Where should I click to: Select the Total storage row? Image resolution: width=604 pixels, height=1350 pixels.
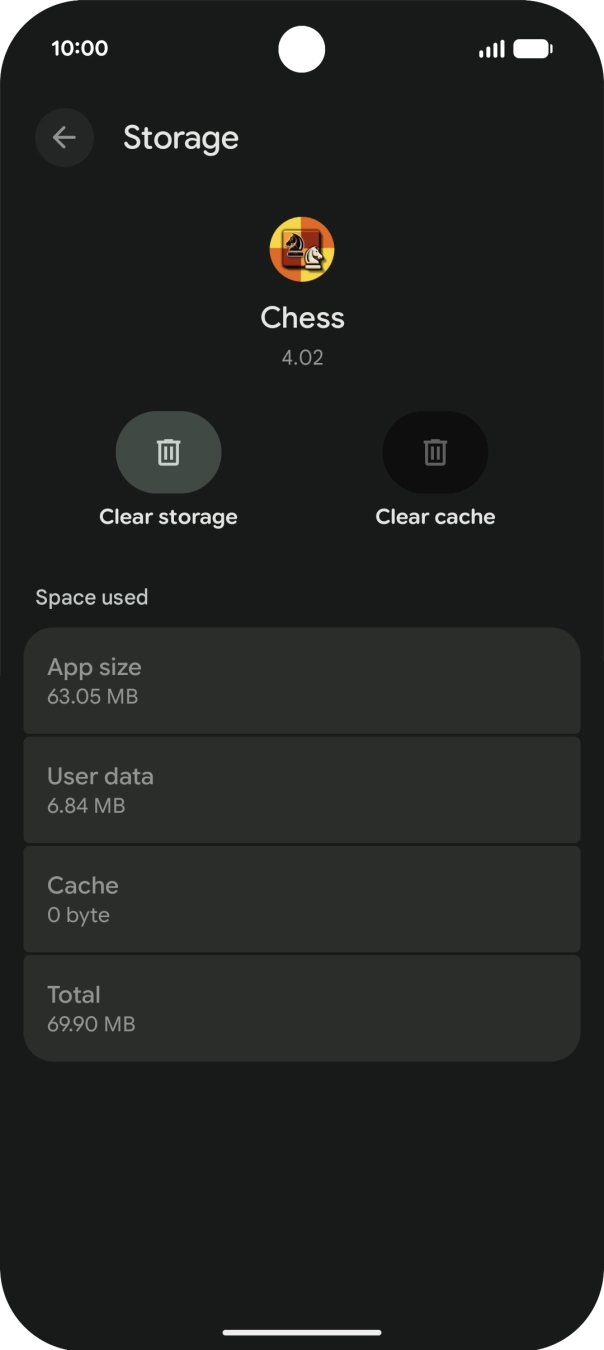302,1008
